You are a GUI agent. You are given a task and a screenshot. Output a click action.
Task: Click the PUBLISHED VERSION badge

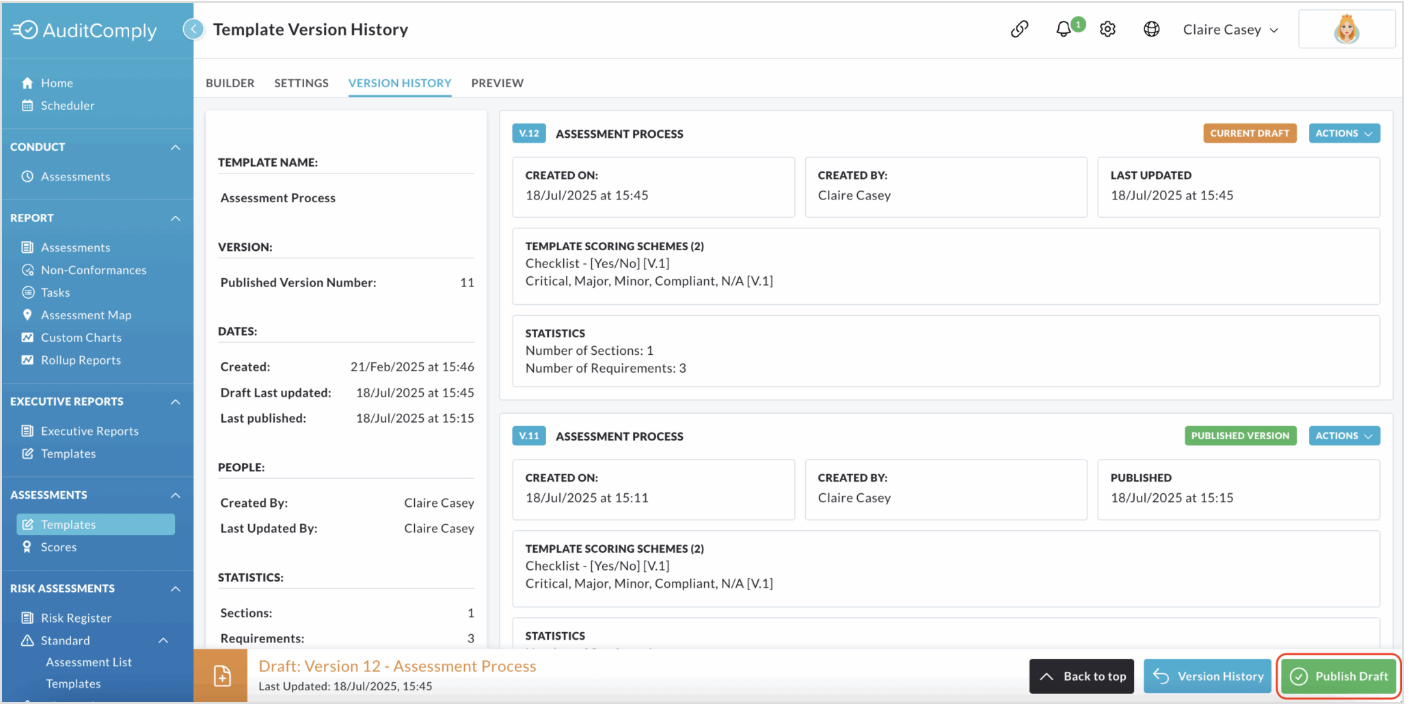tap(1240, 436)
